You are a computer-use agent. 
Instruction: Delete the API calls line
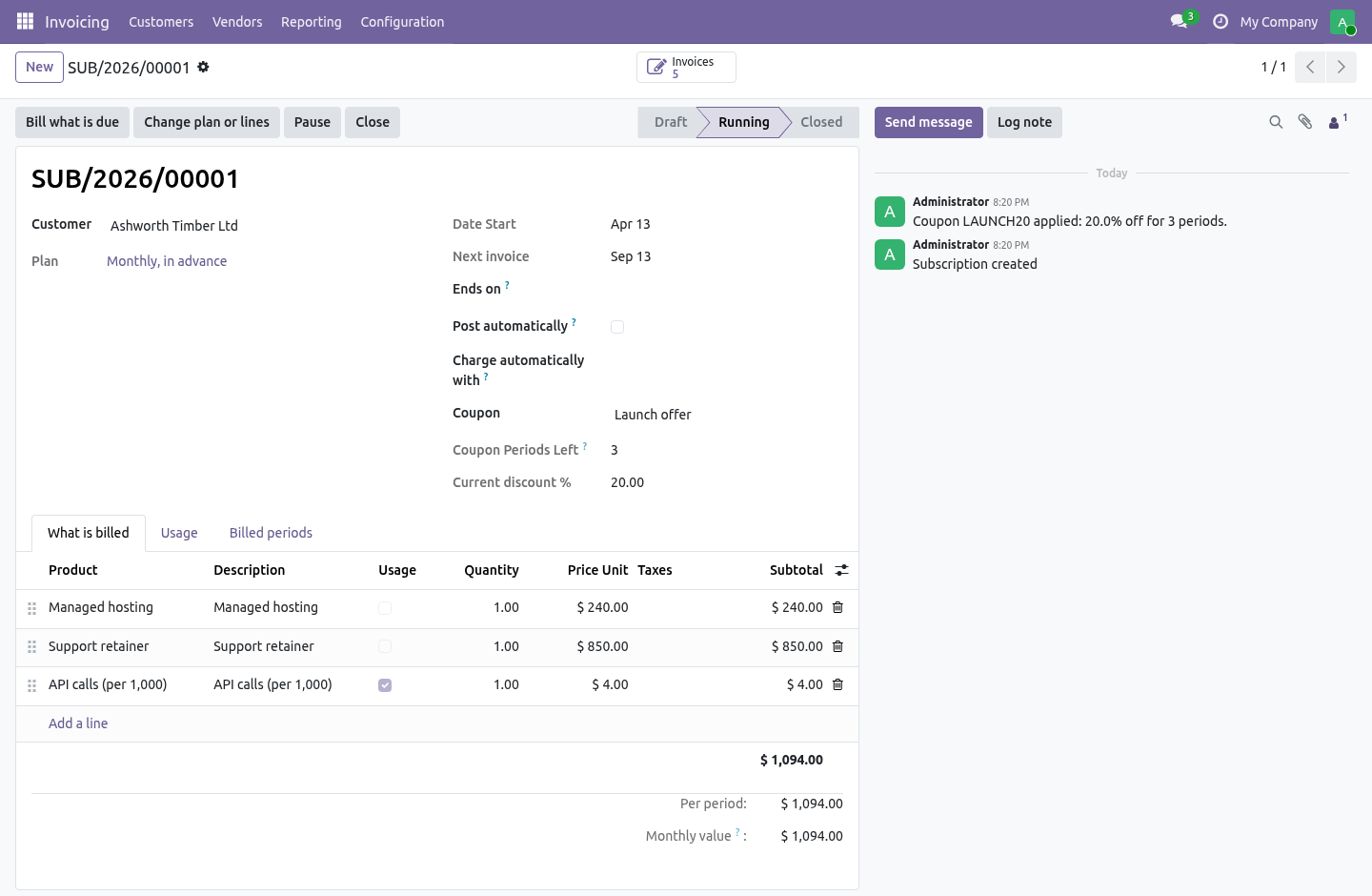[x=837, y=684]
